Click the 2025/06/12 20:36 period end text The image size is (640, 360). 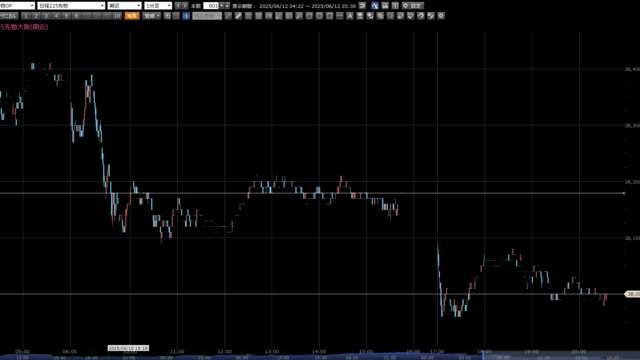coord(333,6)
